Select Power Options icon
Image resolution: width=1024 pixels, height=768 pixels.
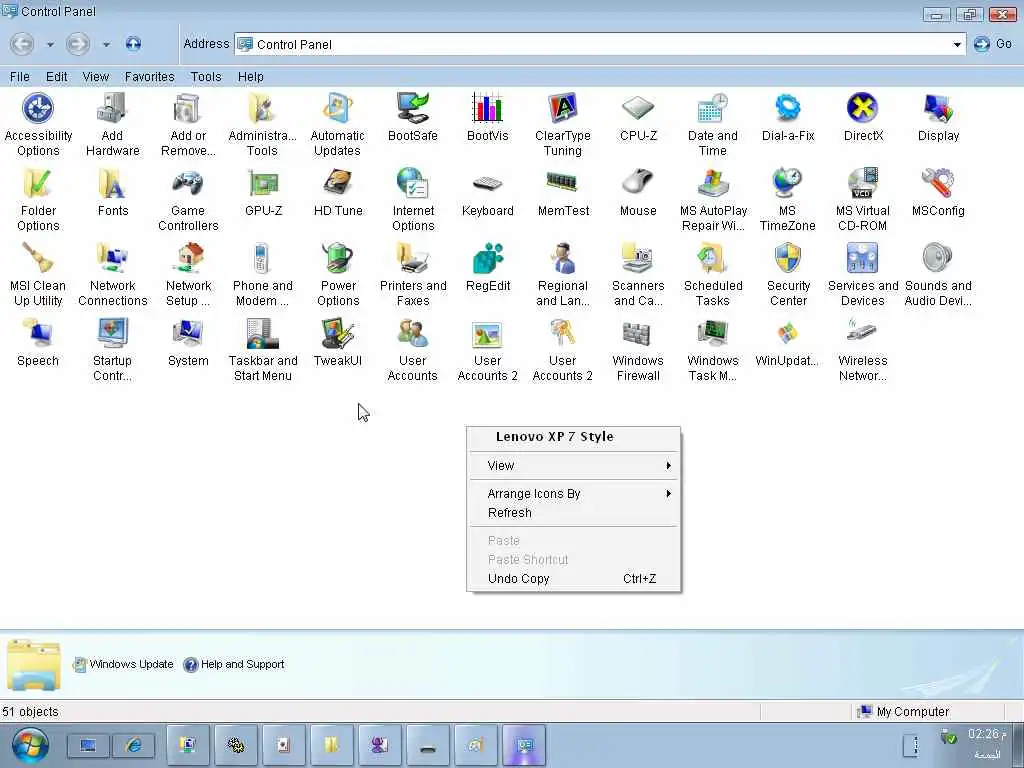[x=338, y=259]
